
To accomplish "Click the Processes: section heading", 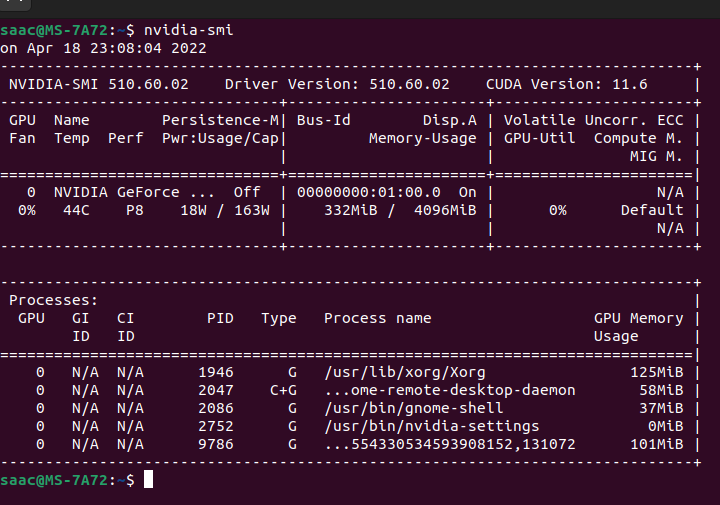I will tap(53, 300).
